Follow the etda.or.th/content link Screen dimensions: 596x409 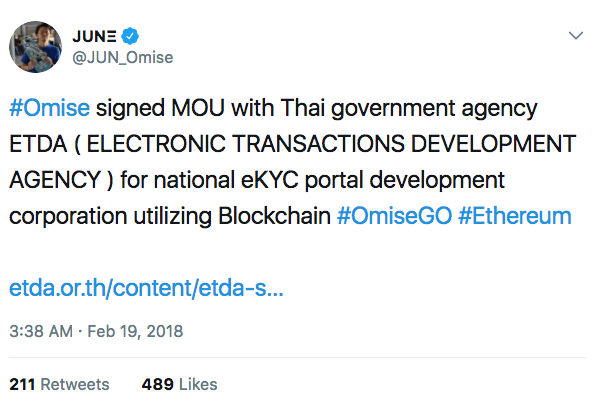tap(146, 288)
